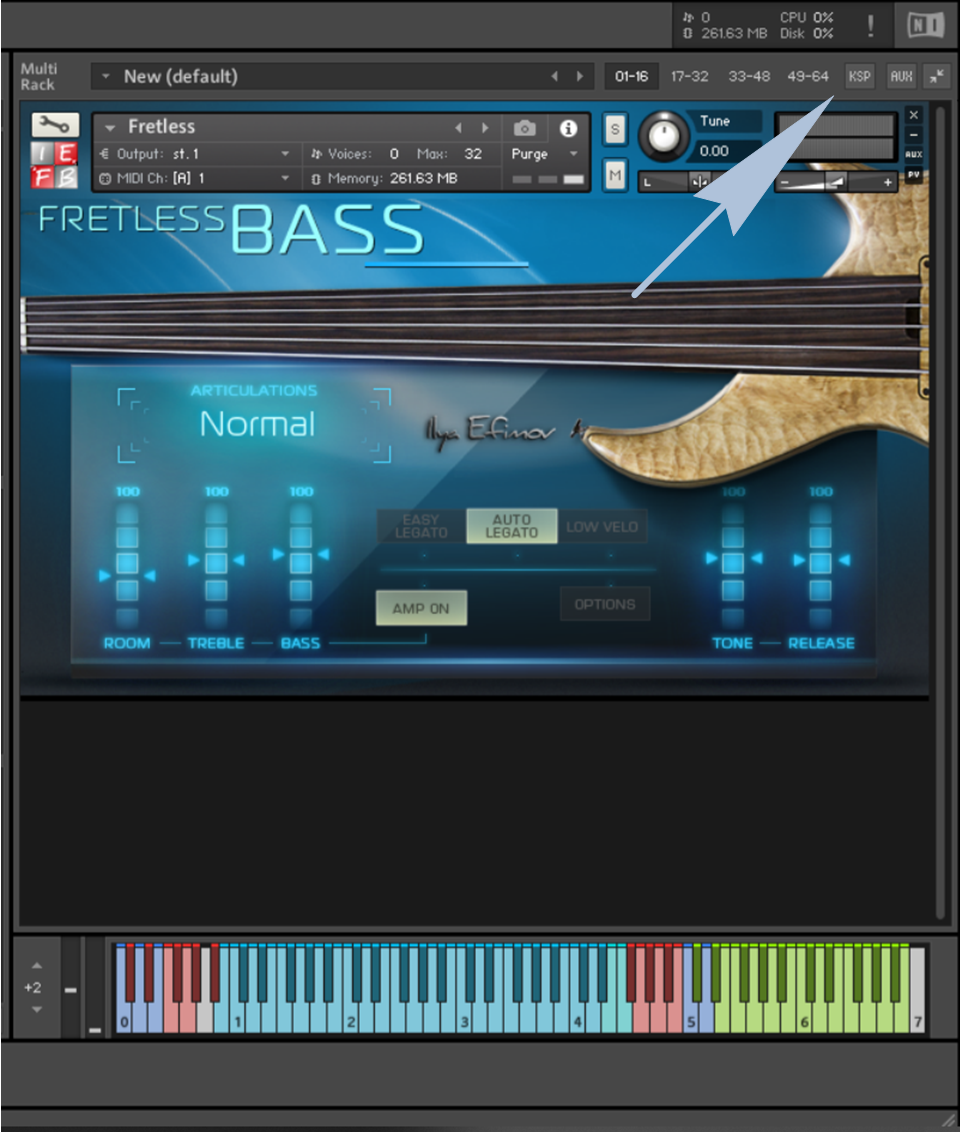The width and height of the screenshot is (960, 1132).
Task: Click the BASS level slider
Action: 301,565
